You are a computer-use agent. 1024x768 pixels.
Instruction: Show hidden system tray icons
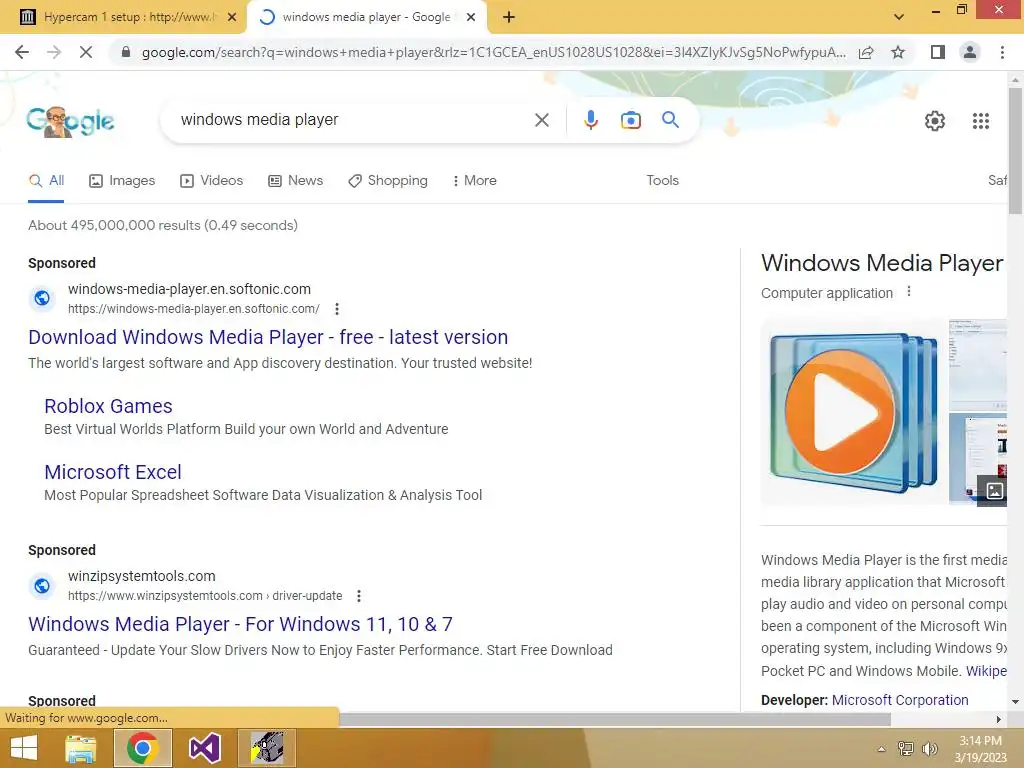click(x=881, y=749)
